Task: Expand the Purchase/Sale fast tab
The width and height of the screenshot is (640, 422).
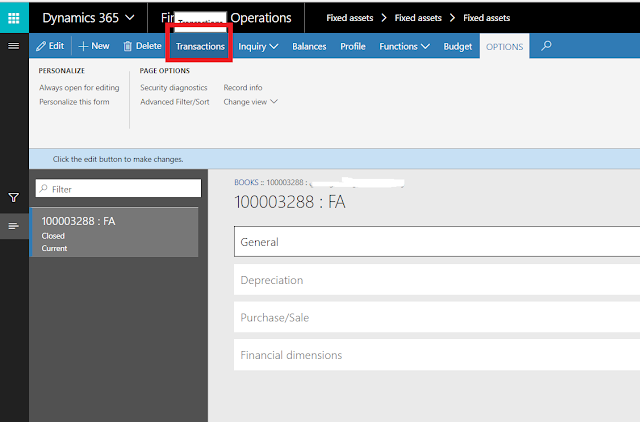Action: tap(437, 318)
